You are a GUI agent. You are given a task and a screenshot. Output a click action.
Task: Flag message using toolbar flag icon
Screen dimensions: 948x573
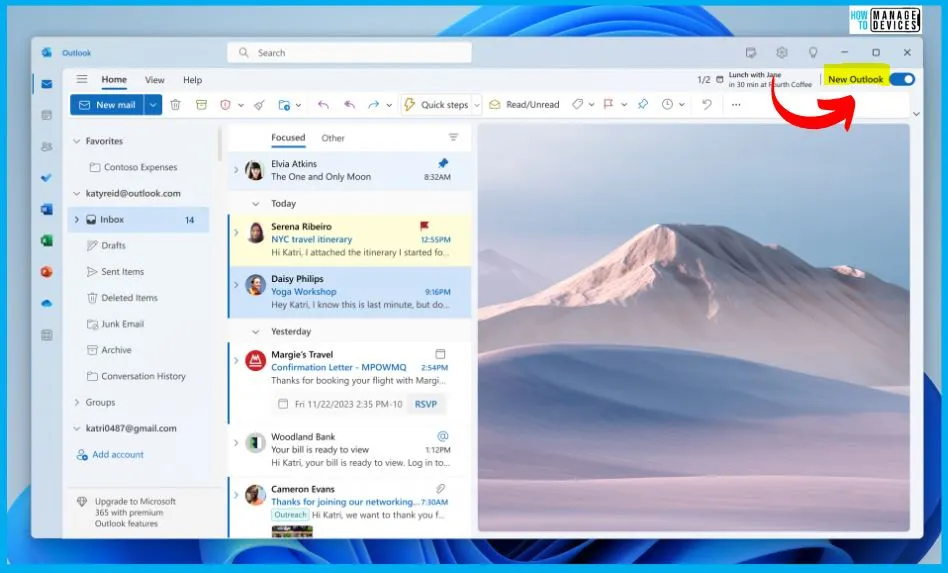tap(608, 105)
